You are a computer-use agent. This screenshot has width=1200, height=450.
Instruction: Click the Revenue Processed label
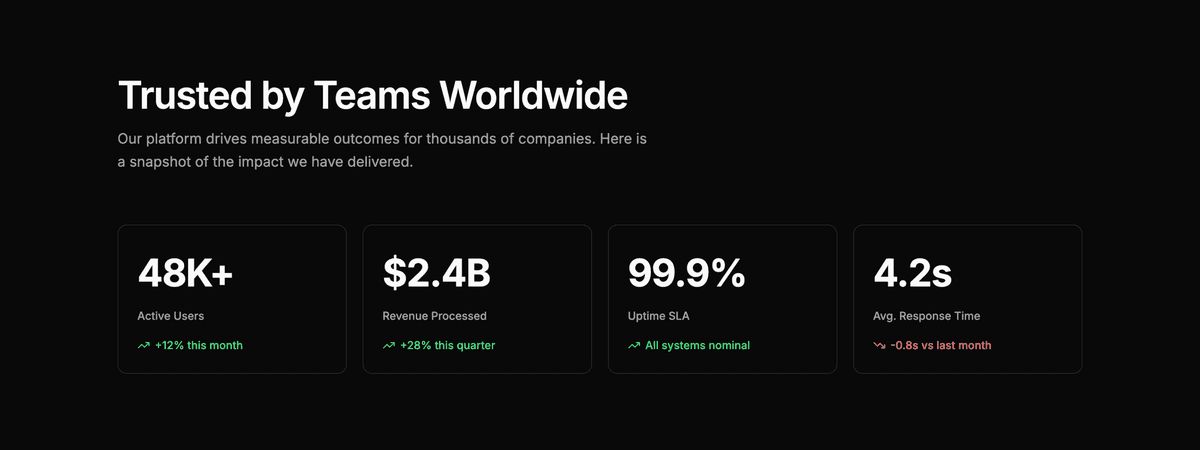pyautogui.click(x=434, y=316)
